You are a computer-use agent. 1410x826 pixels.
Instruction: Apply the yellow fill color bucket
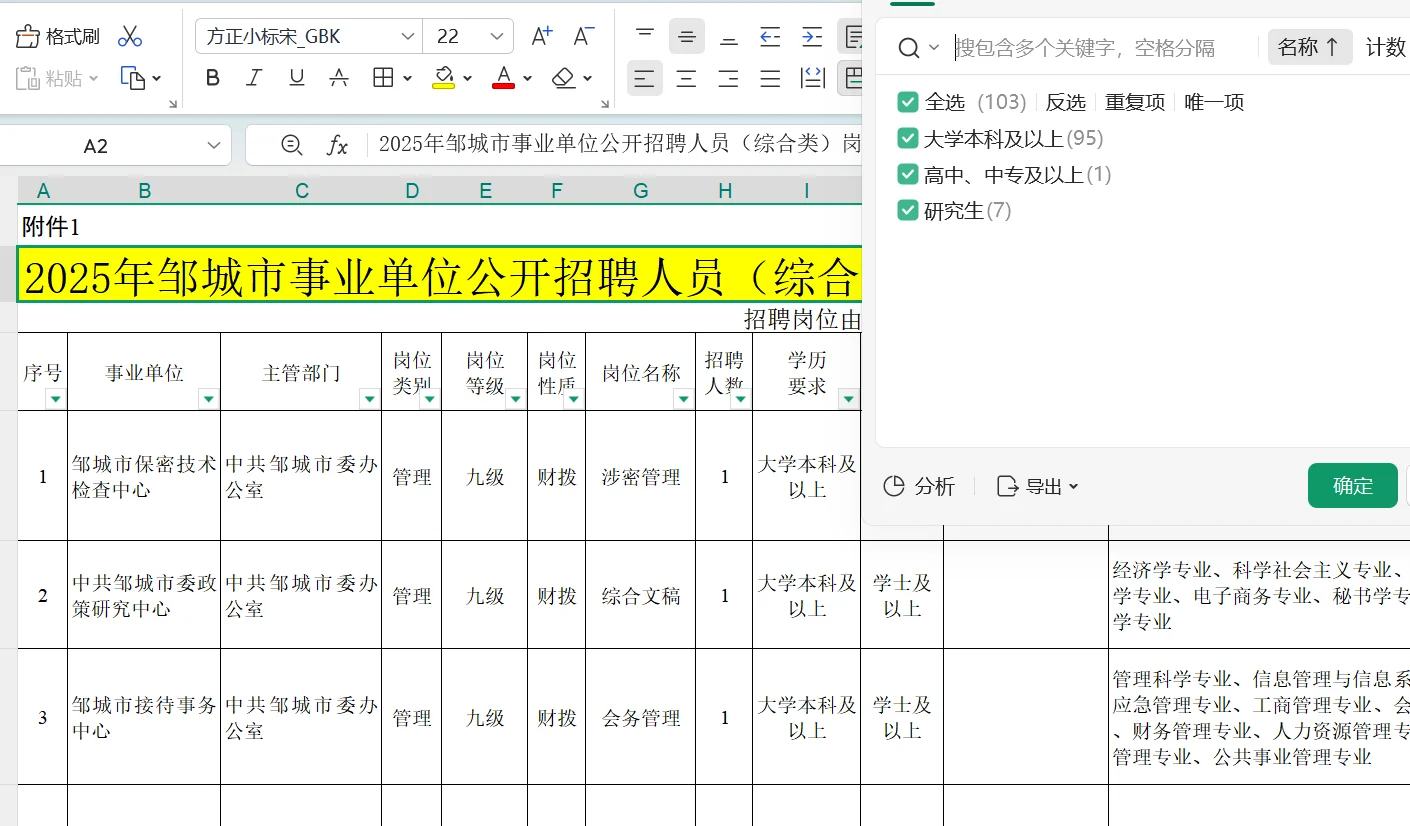[x=444, y=77]
